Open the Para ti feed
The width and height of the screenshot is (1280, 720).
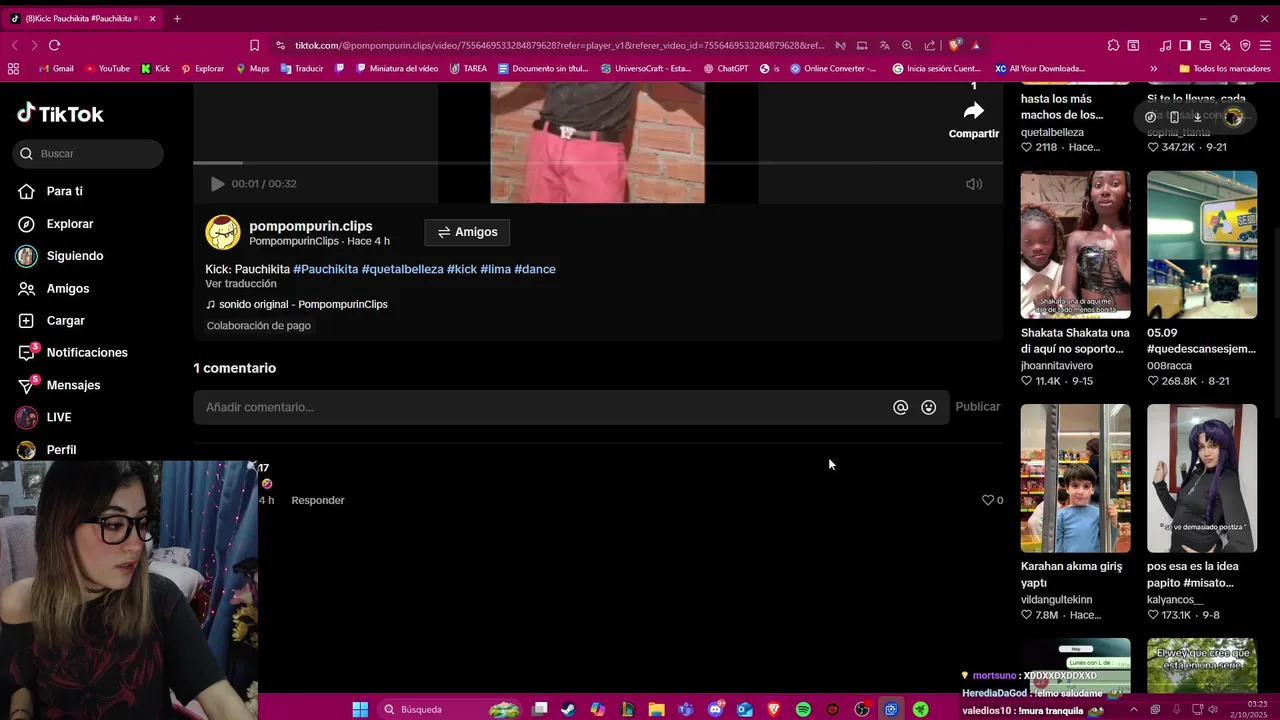tap(64, 191)
